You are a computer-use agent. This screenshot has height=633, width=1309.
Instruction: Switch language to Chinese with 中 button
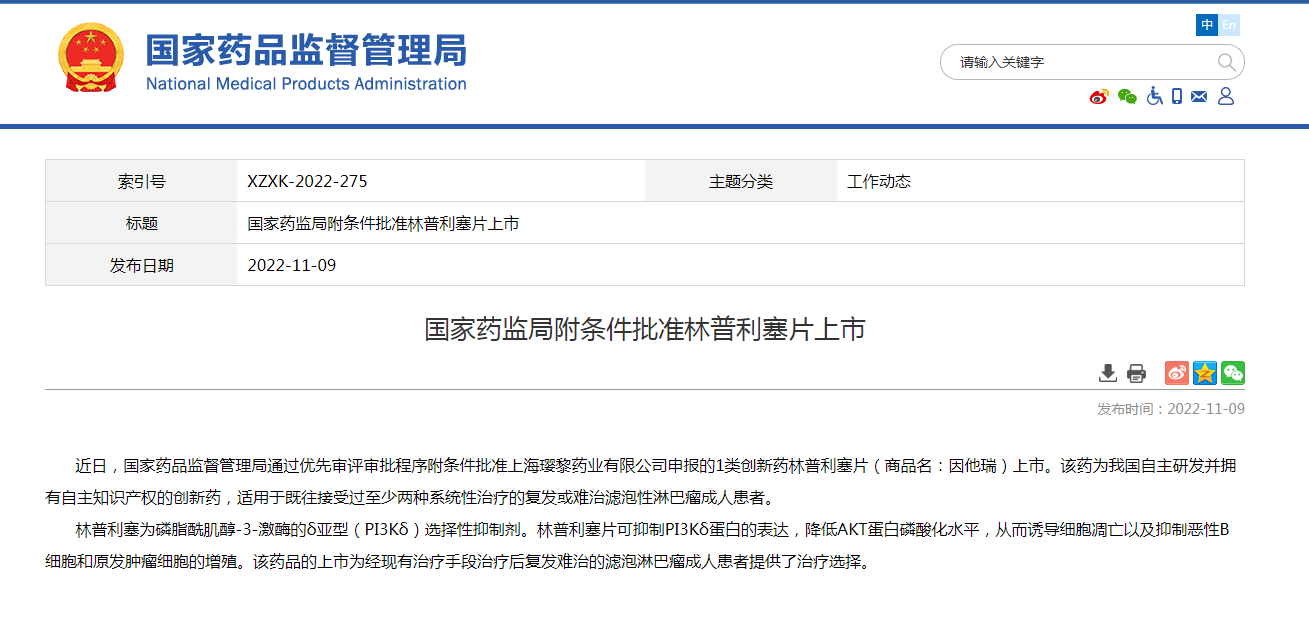point(1207,25)
